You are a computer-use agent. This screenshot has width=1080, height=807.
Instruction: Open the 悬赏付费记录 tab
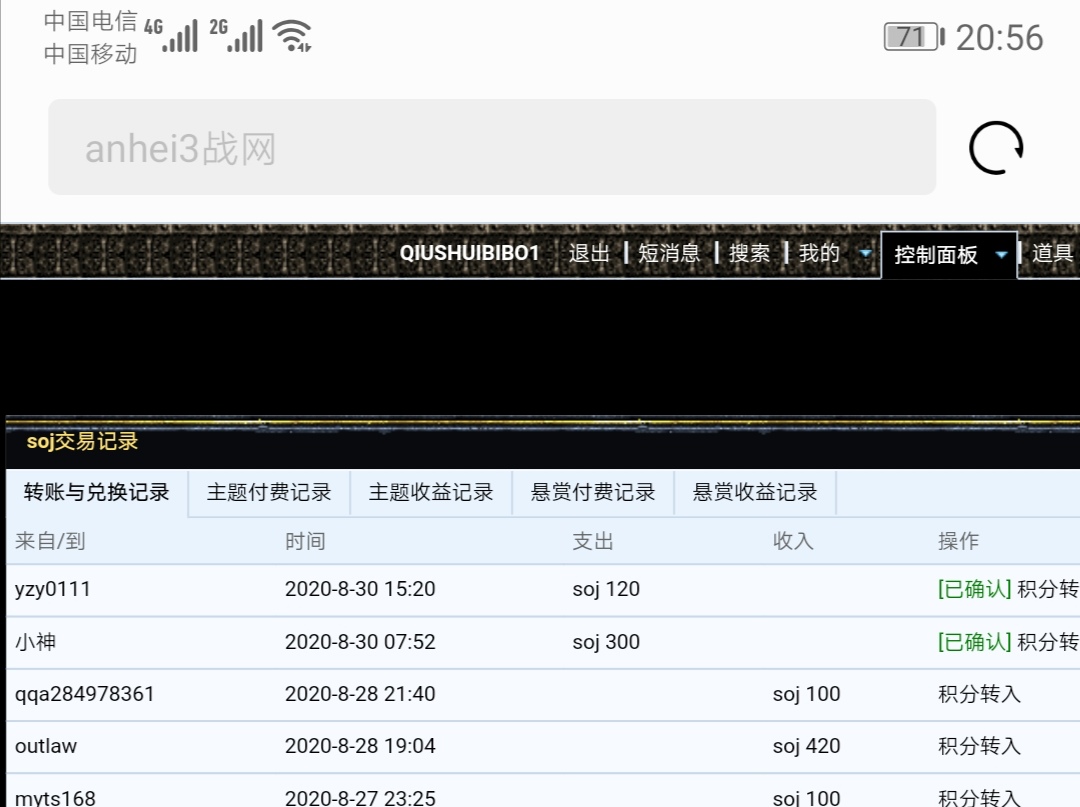(x=593, y=492)
